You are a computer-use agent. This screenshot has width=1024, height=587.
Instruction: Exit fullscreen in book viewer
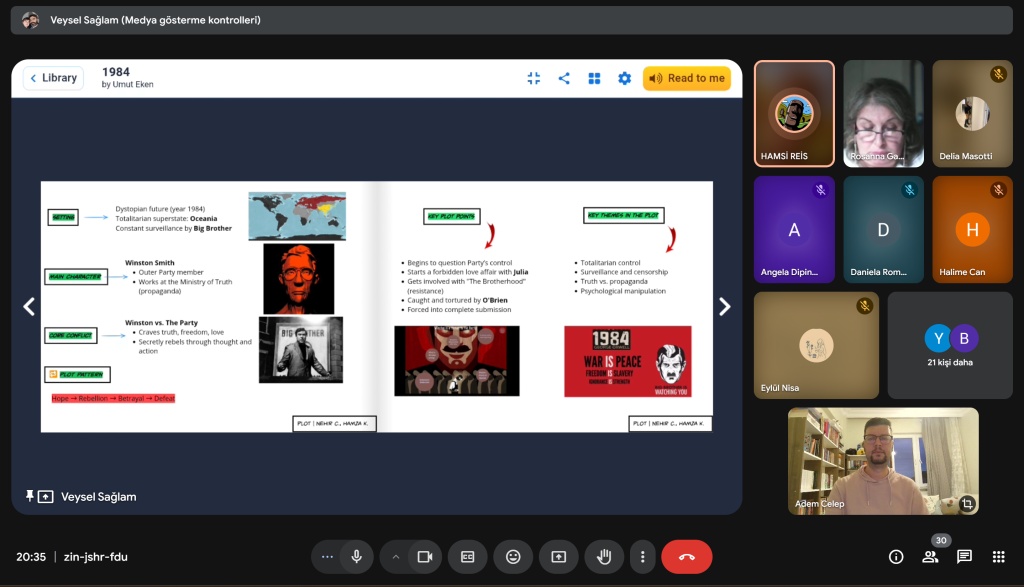point(534,78)
